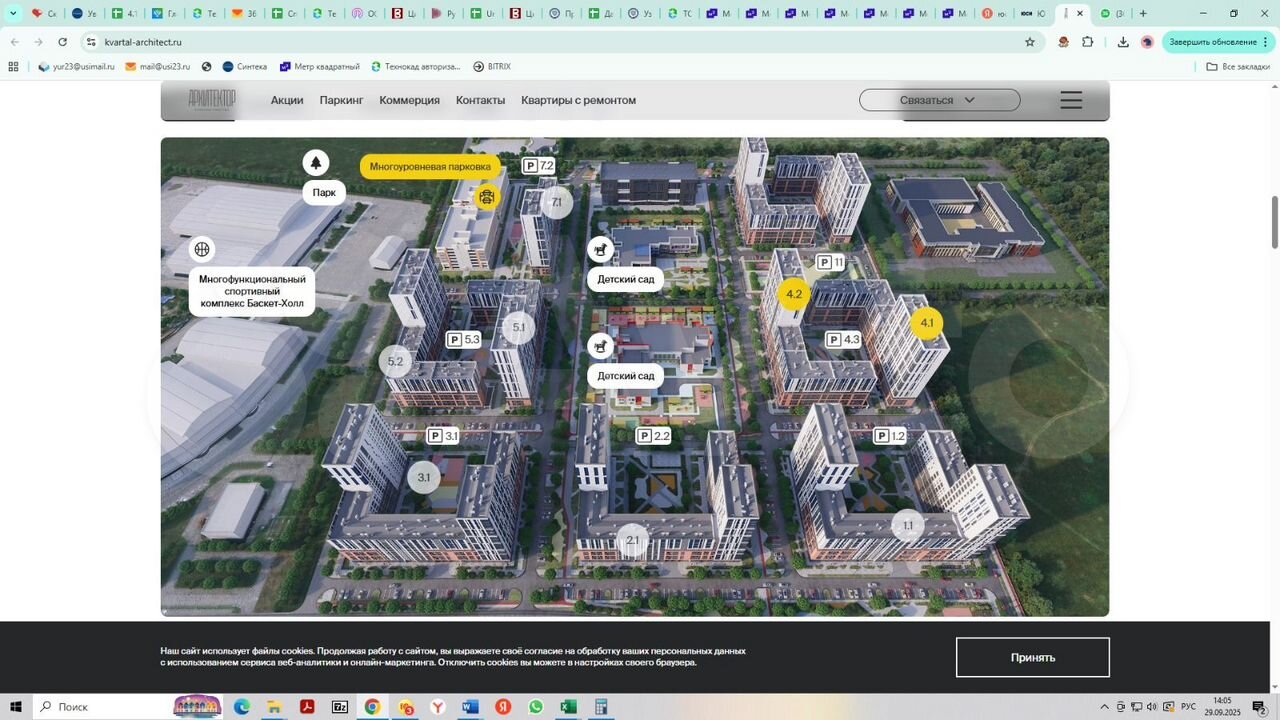The width and height of the screenshot is (1280, 720).
Task: Select gray building marker 3.1
Action: 424,477
